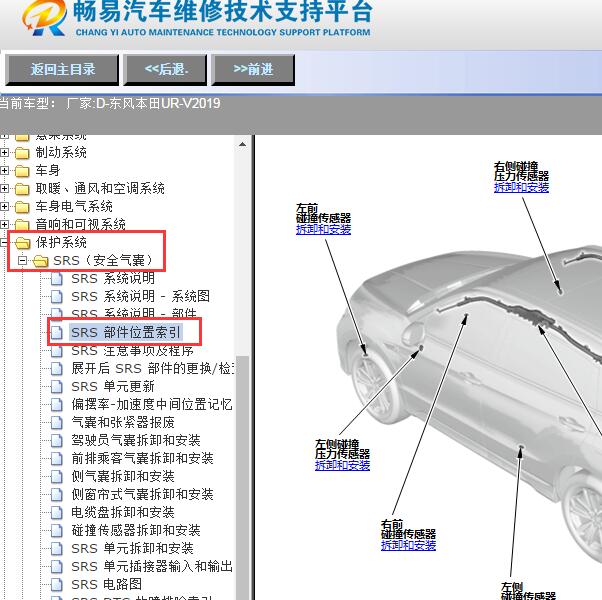Click page icon beside SRS 电路图
The width and height of the screenshot is (602, 600).
tap(57, 585)
